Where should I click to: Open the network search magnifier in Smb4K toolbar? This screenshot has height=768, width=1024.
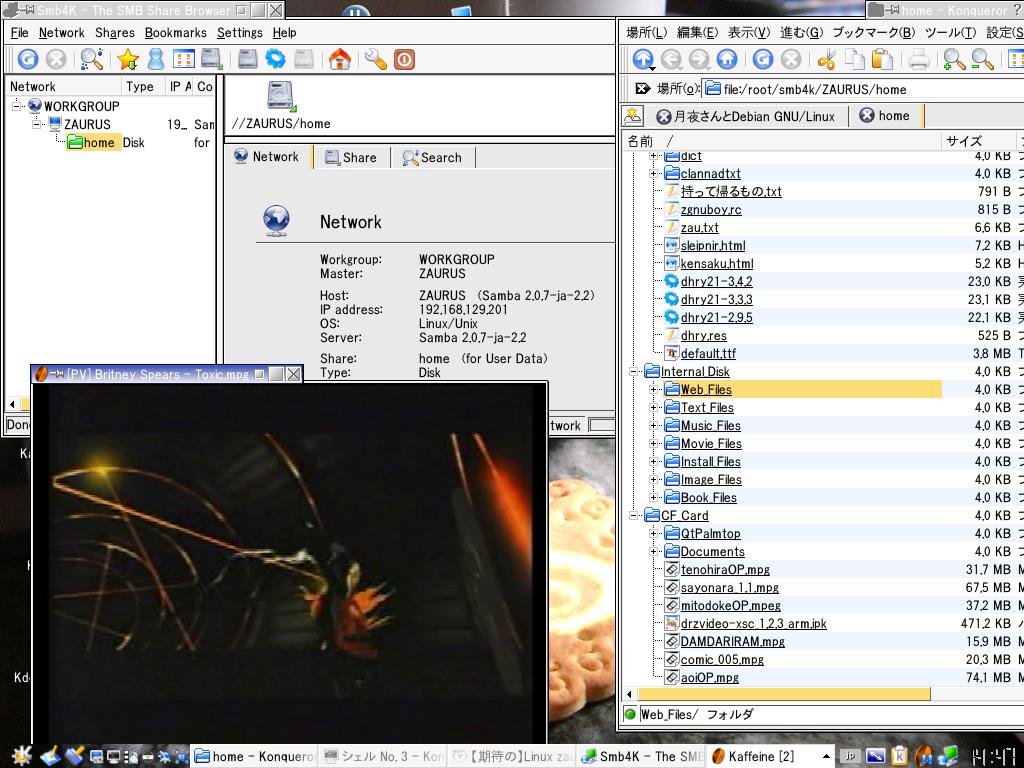(92, 59)
